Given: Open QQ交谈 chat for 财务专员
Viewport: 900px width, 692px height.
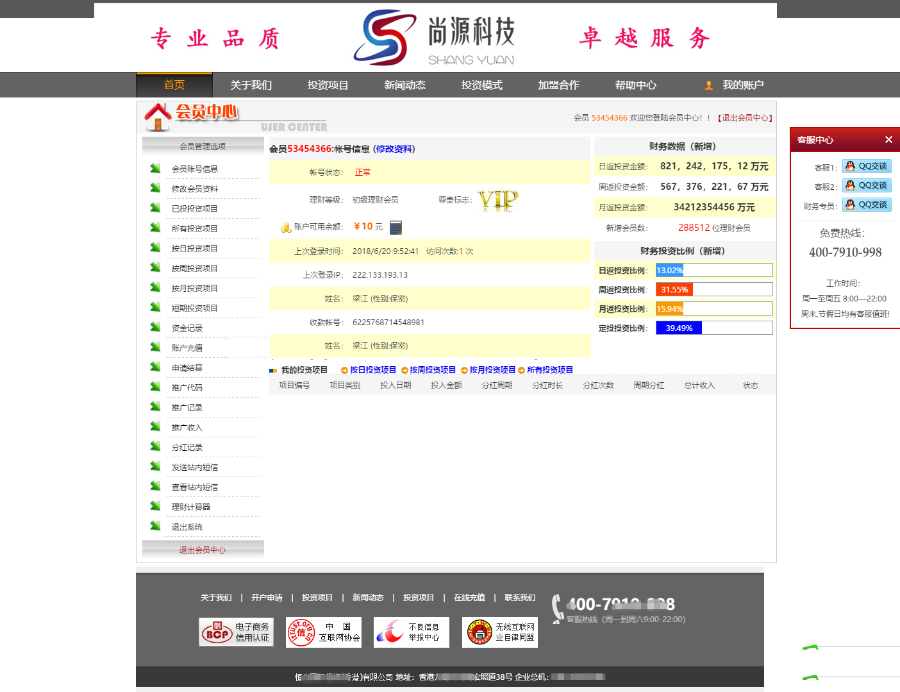Looking at the screenshot, I should point(866,205).
